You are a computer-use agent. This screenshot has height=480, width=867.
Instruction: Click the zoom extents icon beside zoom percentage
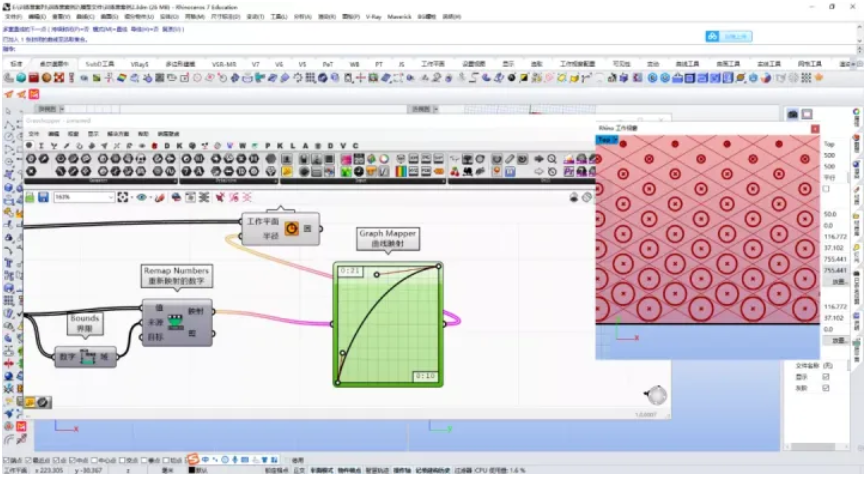click(x=123, y=197)
